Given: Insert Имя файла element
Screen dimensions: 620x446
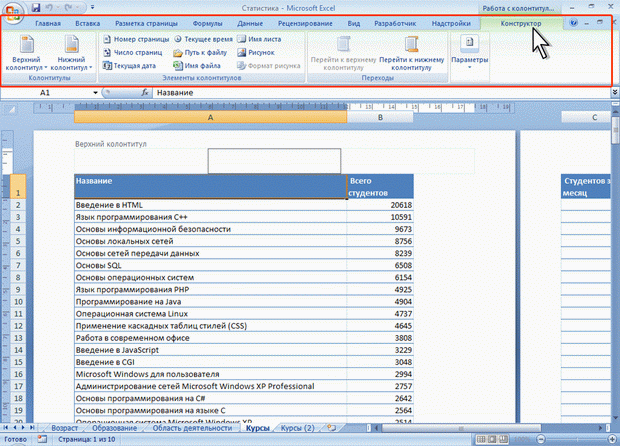Looking at the screenshot, I should point(196,64).
